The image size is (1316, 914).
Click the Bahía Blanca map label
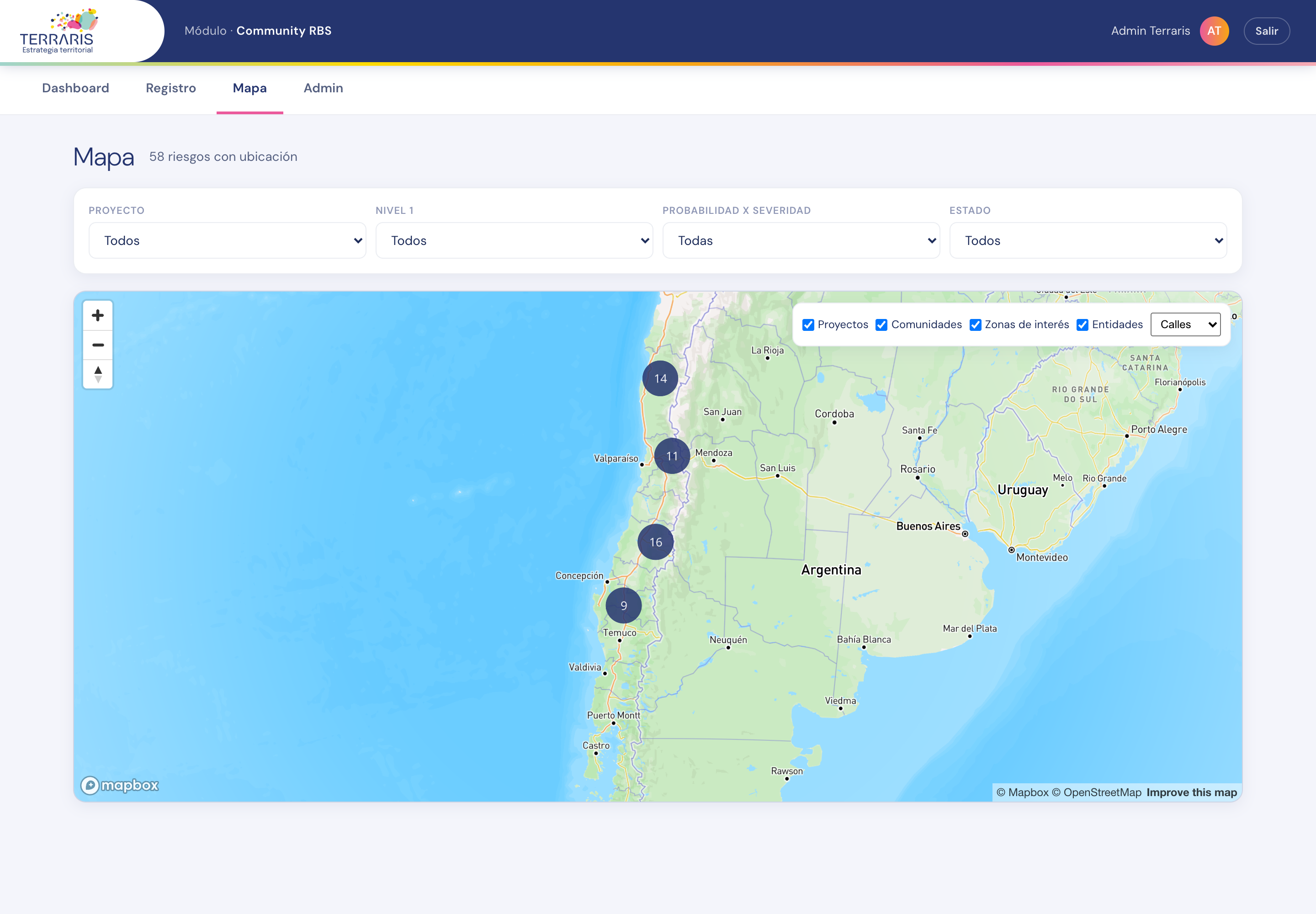[864, 640]
